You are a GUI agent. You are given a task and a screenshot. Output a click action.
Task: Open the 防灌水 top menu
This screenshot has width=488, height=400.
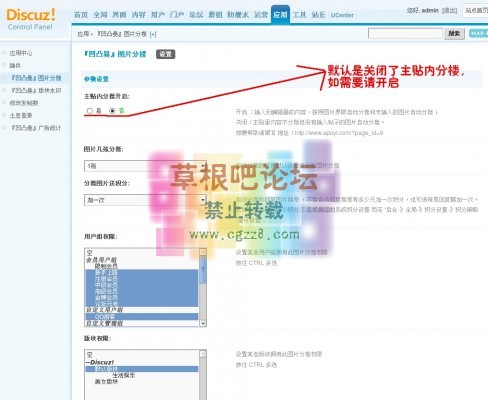pyautogui.click(x=238, y=15)
